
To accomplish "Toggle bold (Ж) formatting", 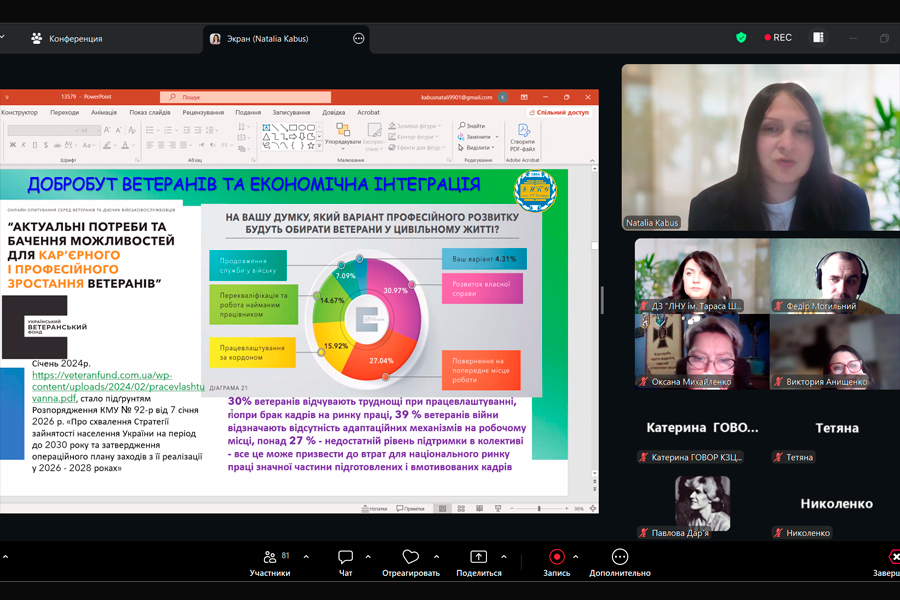I will [x=13, y=145].
